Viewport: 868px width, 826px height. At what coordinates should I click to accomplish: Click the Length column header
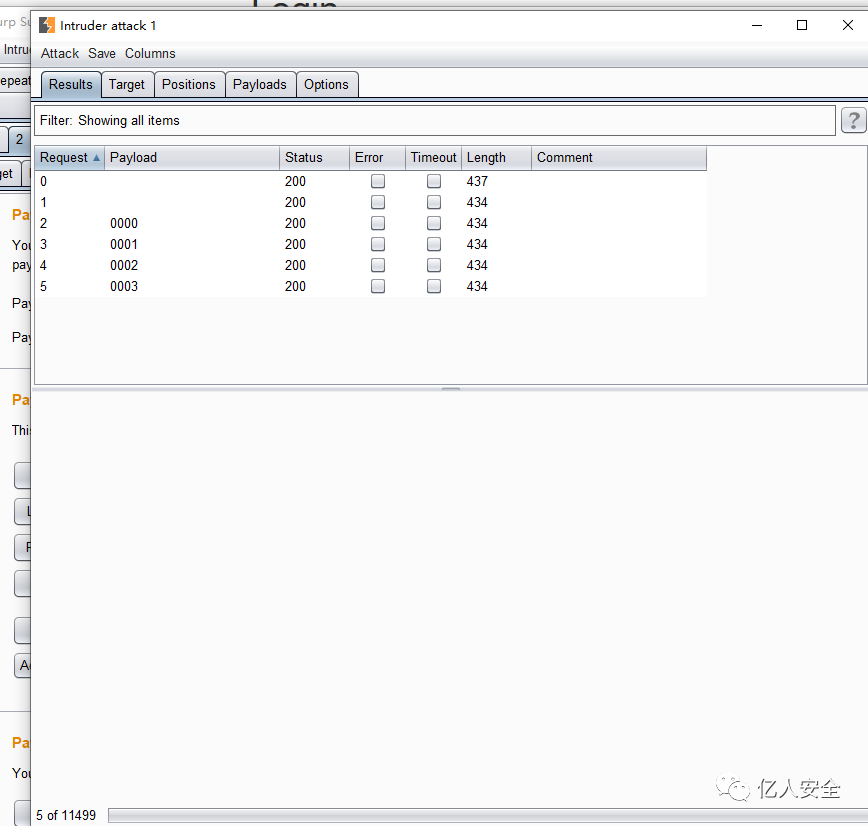click(x=497, y=158)
